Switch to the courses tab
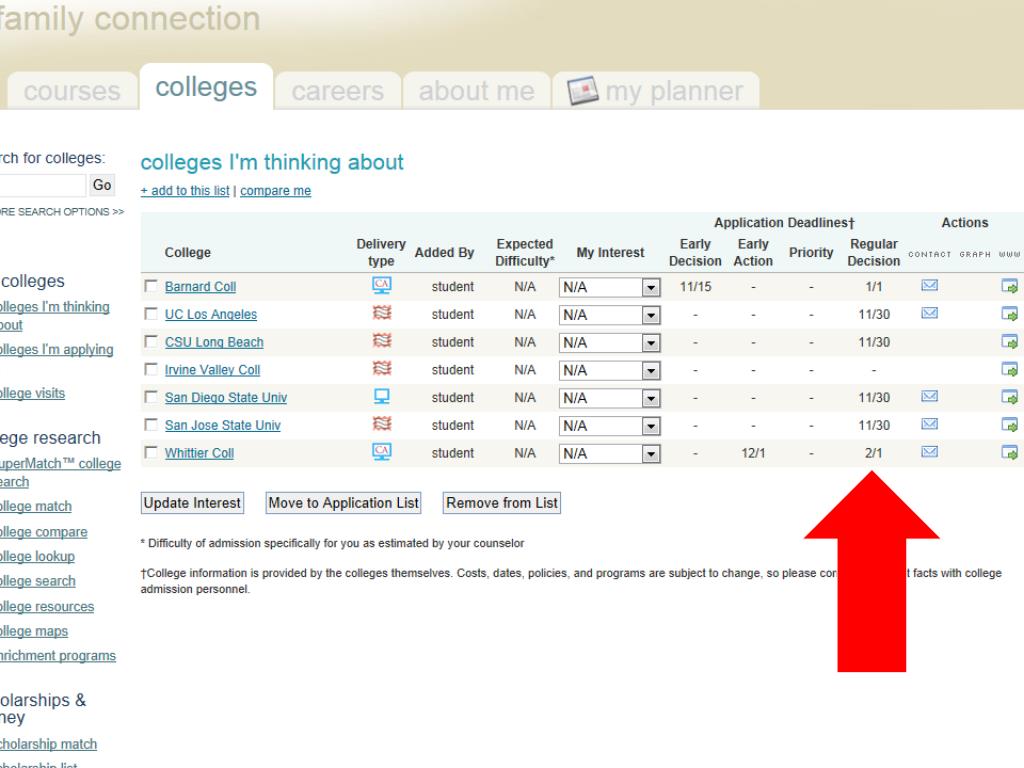The width and height of the screenshot is (1024, 768). 72,91
